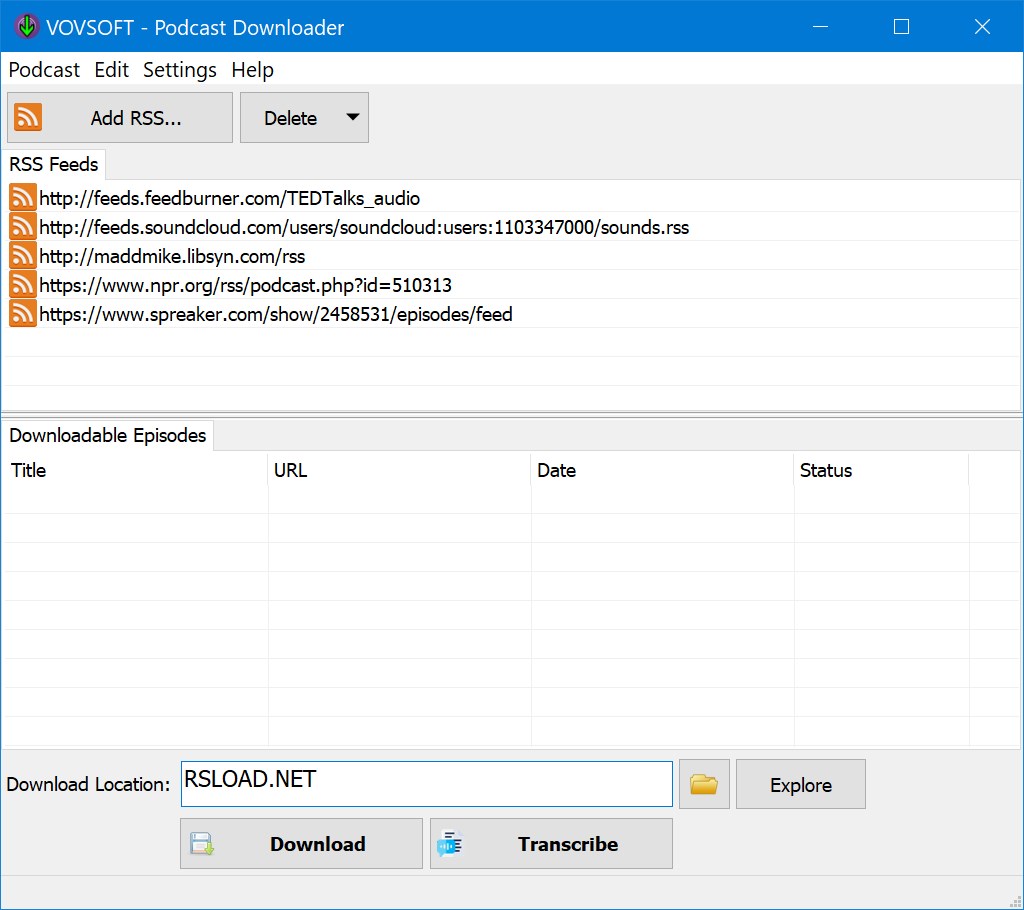Open the folder browser for download location

(703, 784)
